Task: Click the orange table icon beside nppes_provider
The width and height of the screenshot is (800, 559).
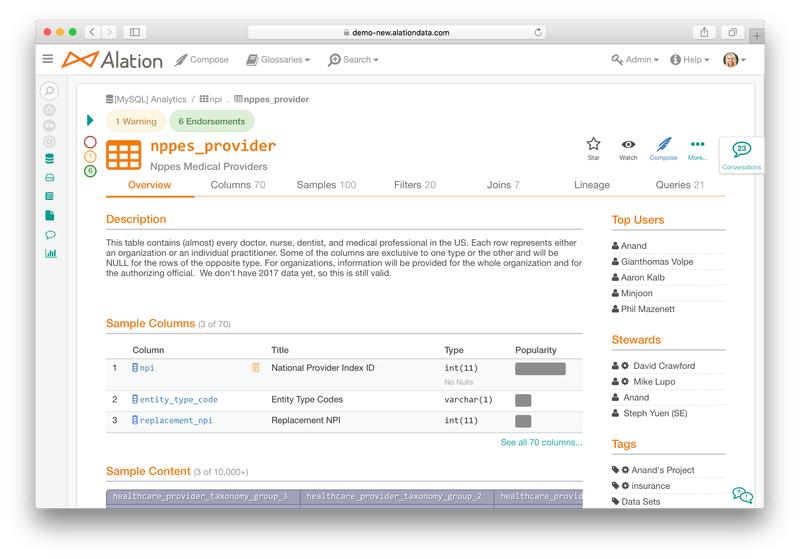Action: pos(123,155)
